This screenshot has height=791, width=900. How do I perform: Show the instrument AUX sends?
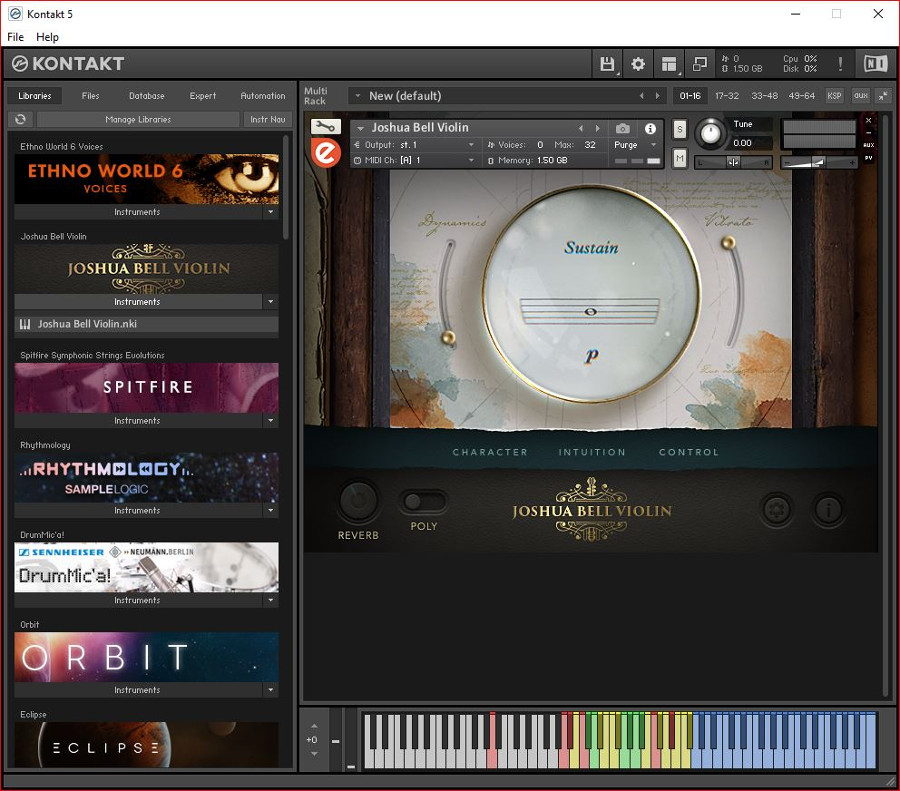point(868,145)
